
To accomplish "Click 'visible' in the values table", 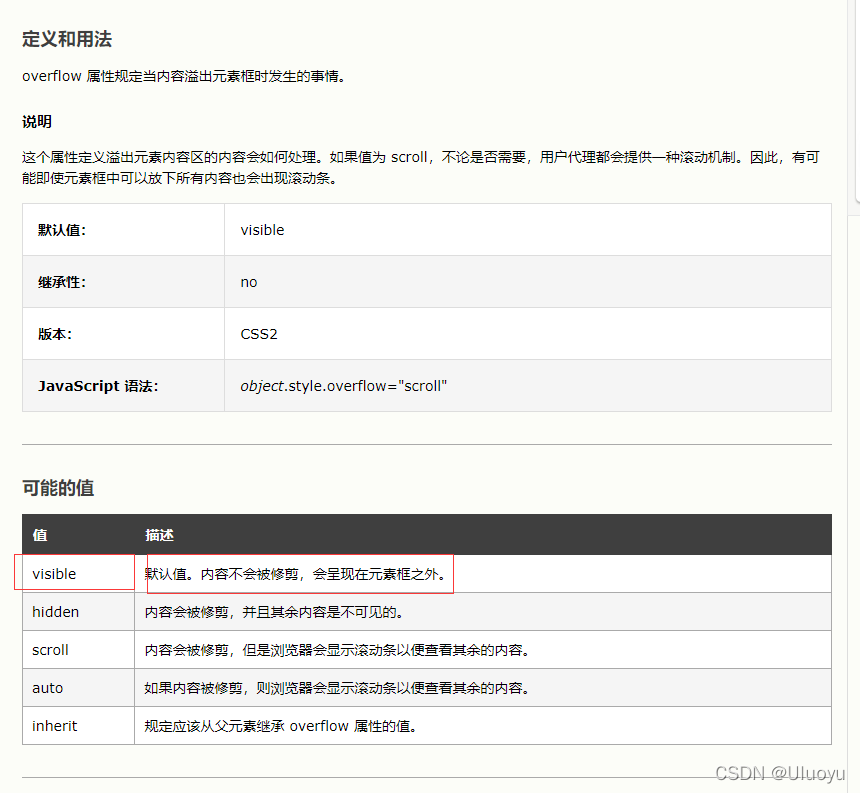I will point(54,574).
